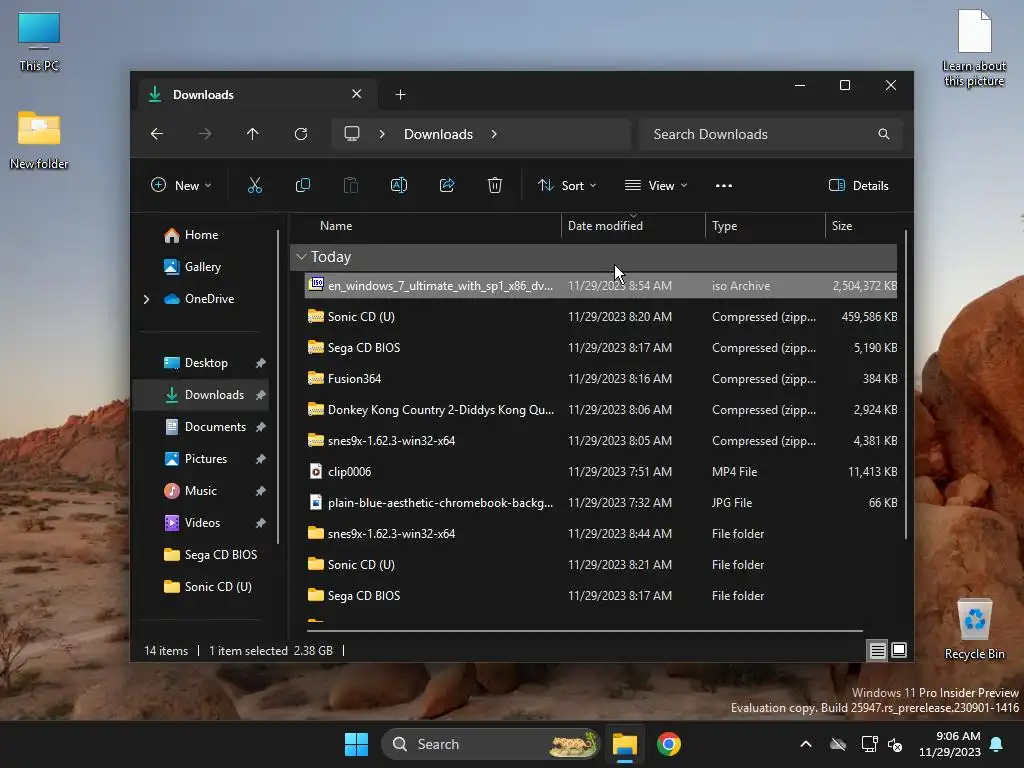Screen dimensions: 1024x768
Task: Add a new tab with plus button
Action: (x=400, y=95)
